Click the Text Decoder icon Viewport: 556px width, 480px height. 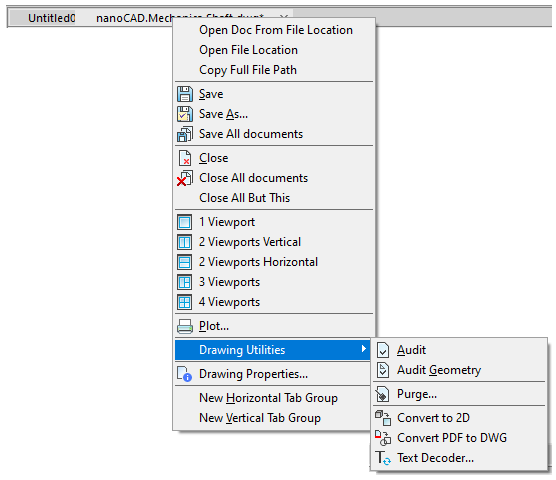pos(383,458)
